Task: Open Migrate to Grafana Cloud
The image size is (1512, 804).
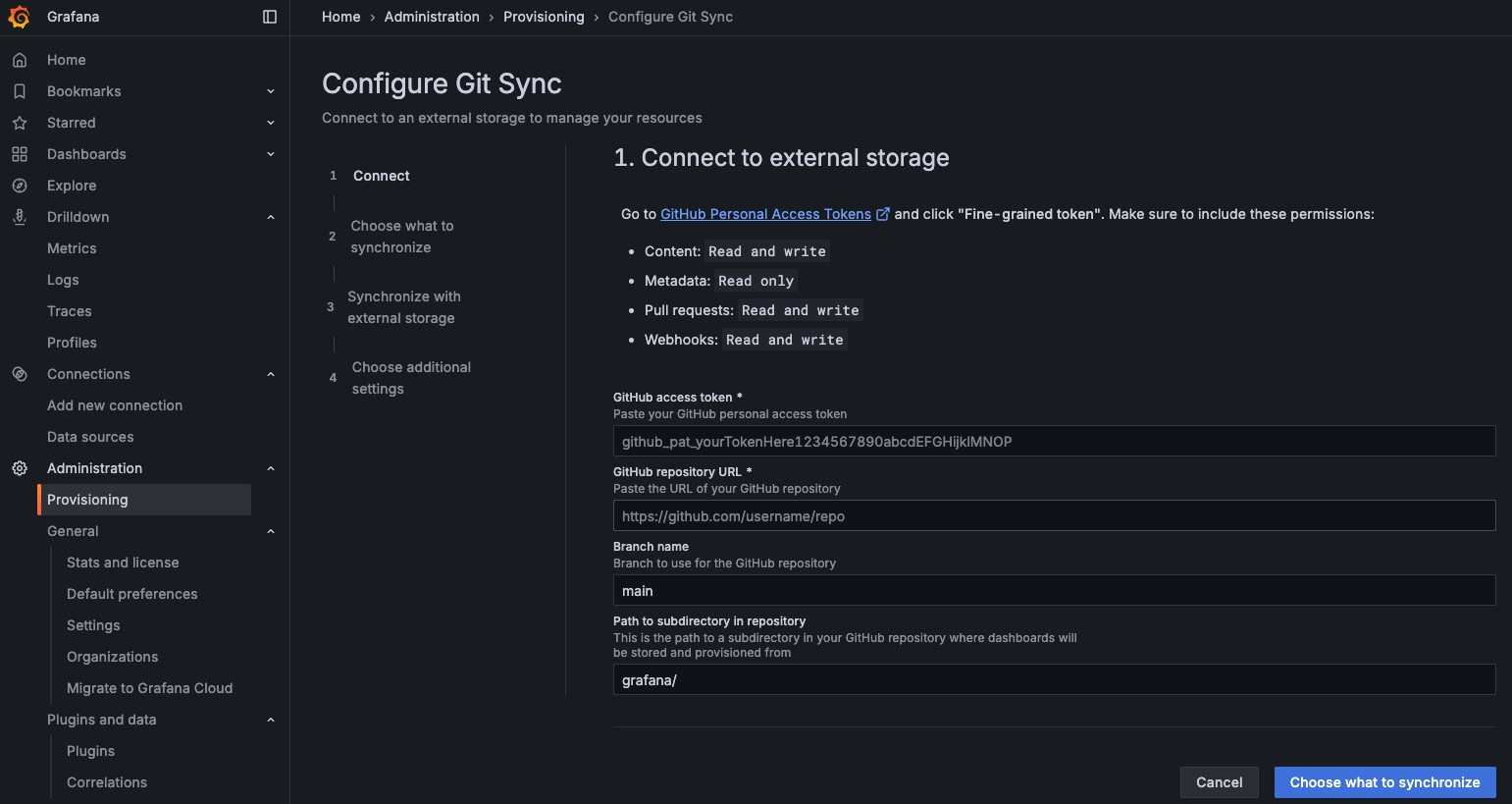Action: pos(150,688)
